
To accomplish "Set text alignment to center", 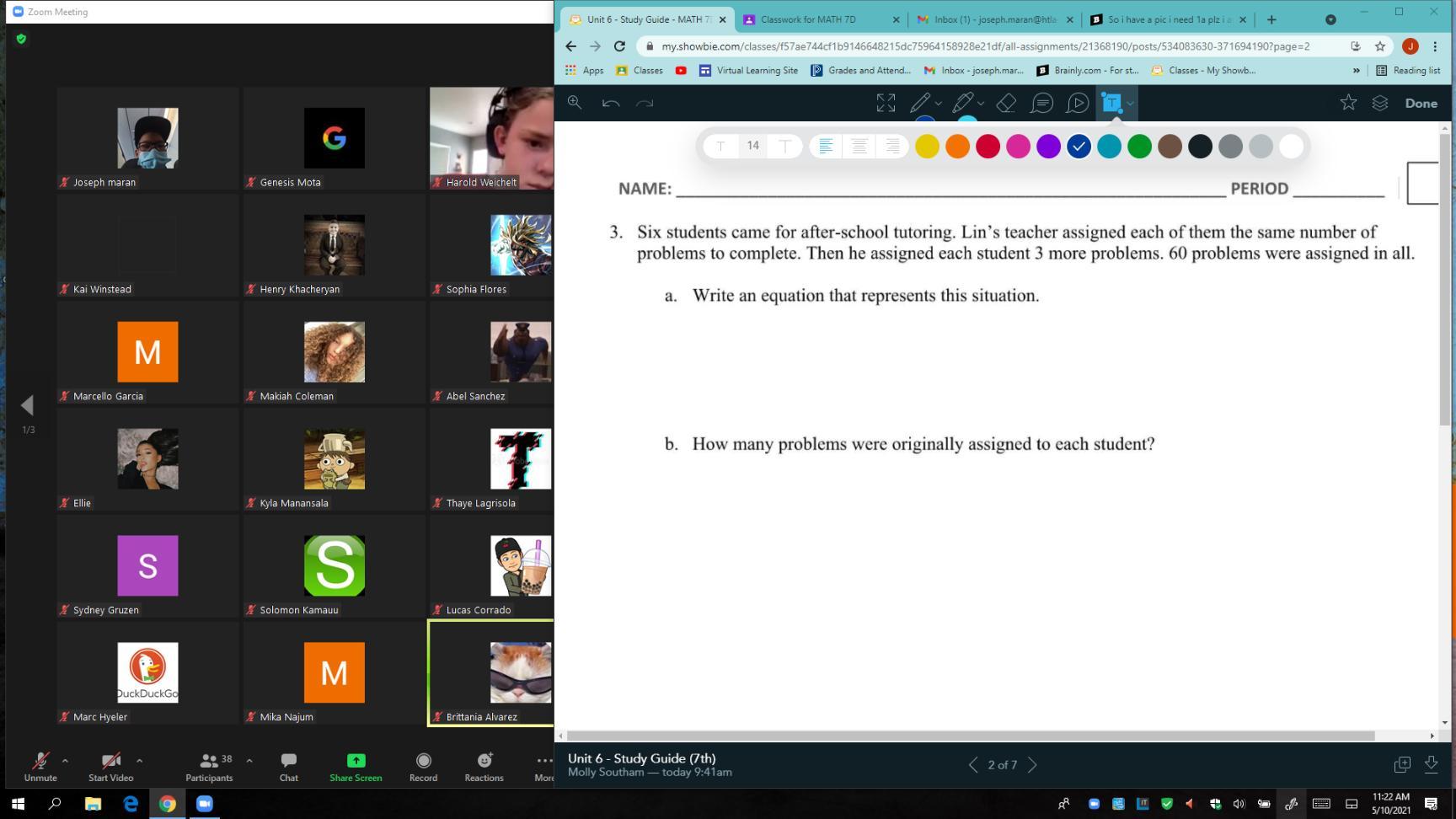I will 859,147.
